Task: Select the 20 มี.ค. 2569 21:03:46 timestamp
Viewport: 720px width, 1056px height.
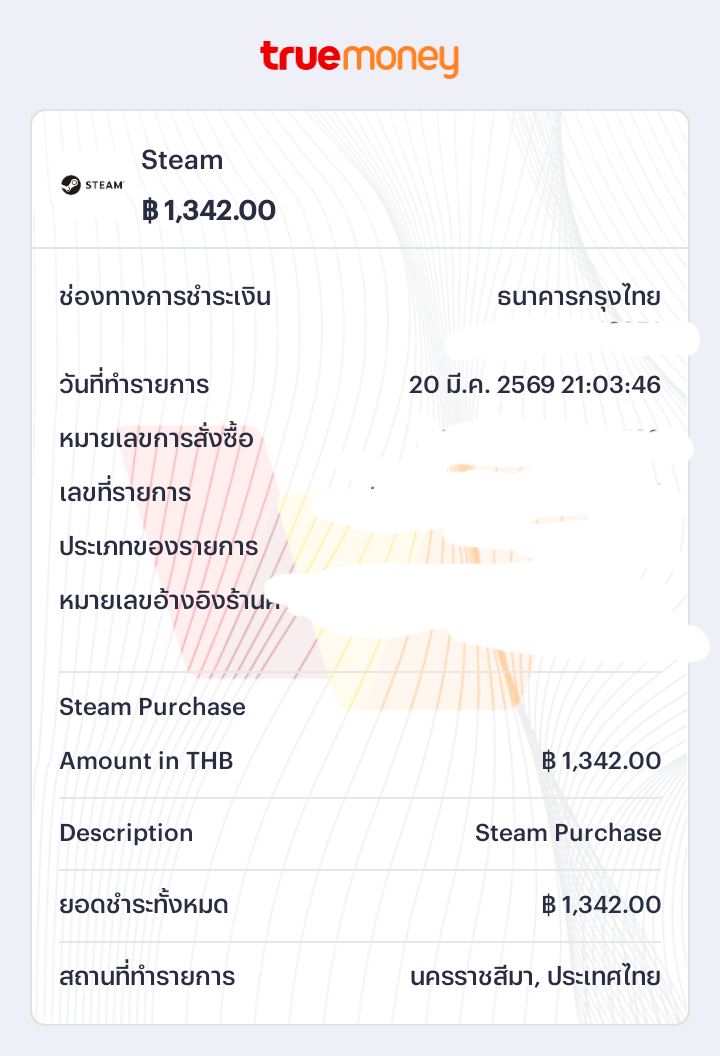Action: click(535, 385)
